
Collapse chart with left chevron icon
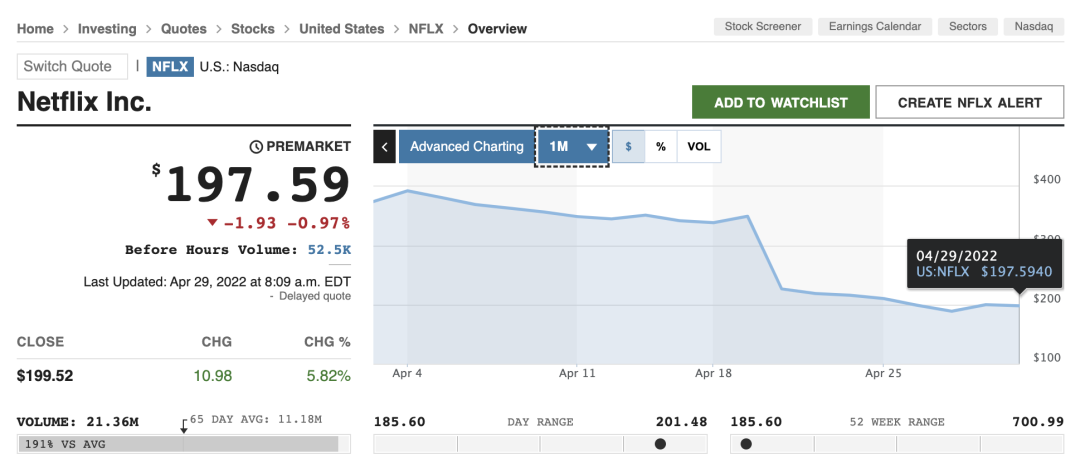point(385,147)
